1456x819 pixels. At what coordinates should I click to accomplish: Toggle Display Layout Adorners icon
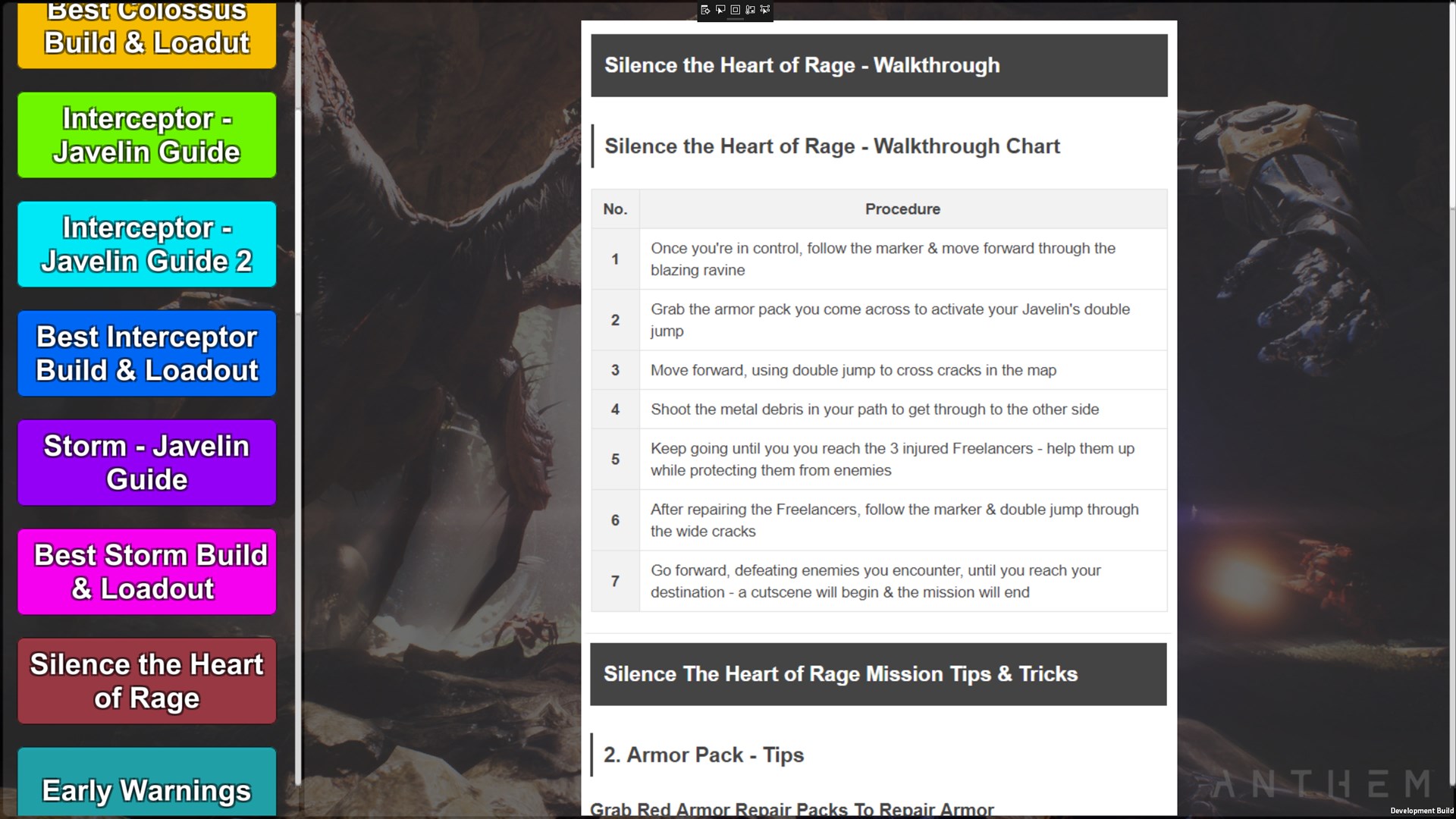pyautogui.click(x=735, y=10)
